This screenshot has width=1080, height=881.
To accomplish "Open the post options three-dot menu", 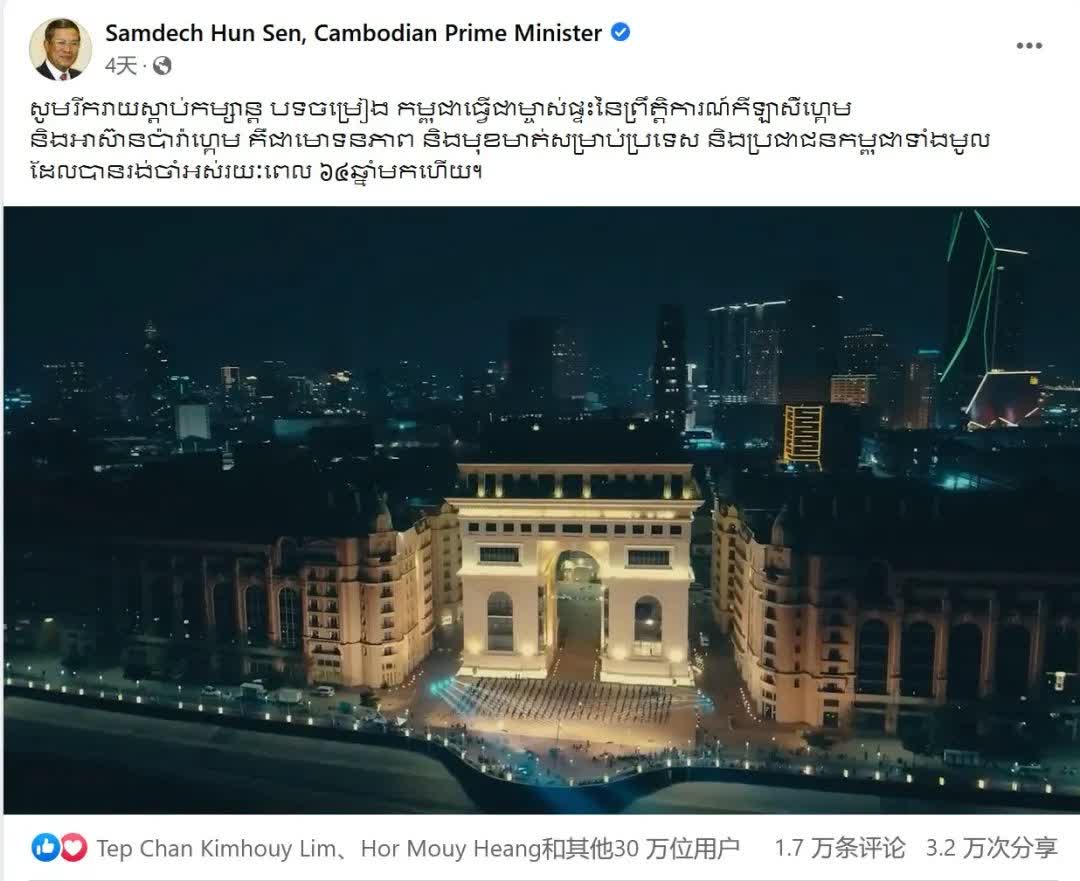I will click(x=1028, y=45).
